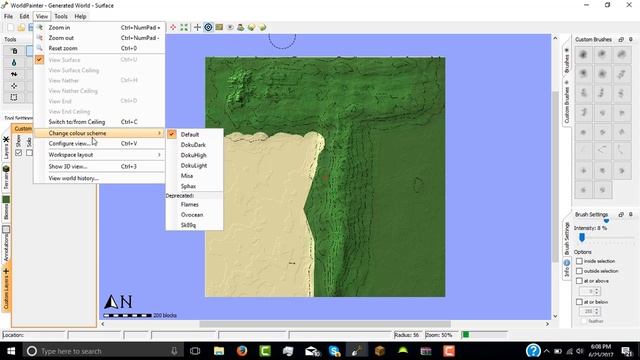Toggle the Show checkbox in Custom layers panel

coord(18,153)
